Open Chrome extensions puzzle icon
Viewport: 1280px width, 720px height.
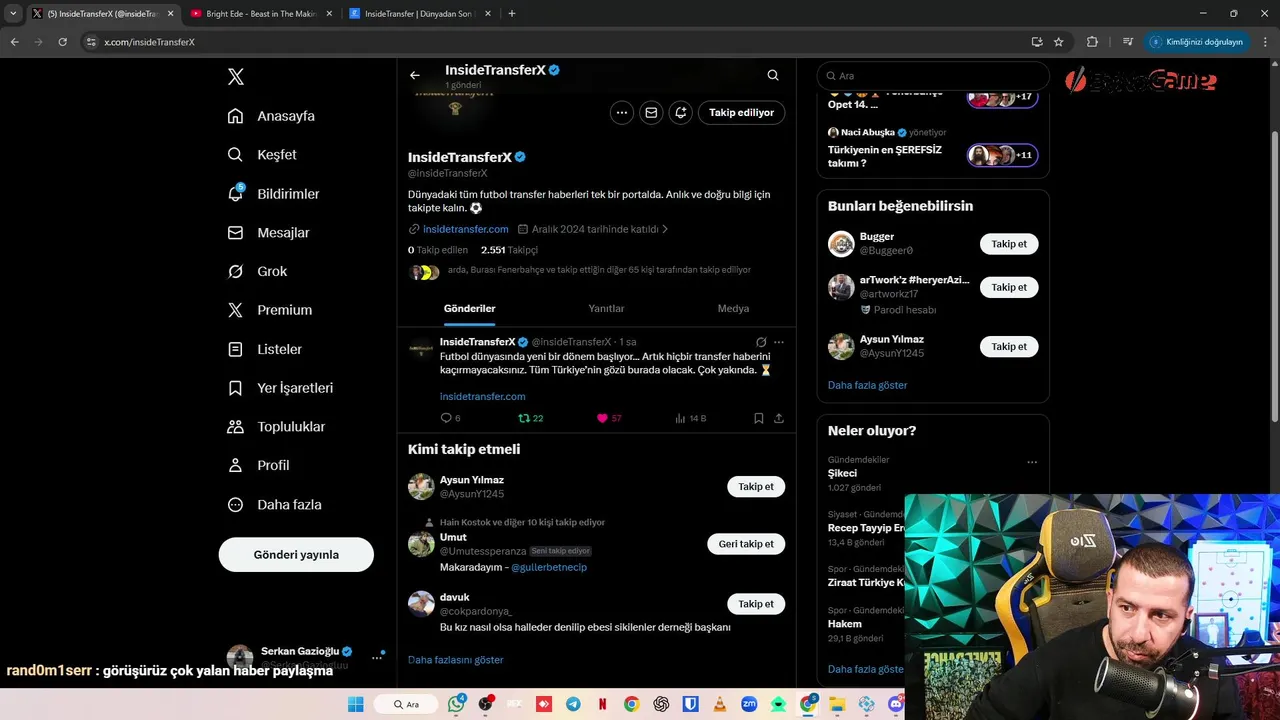1092,42
